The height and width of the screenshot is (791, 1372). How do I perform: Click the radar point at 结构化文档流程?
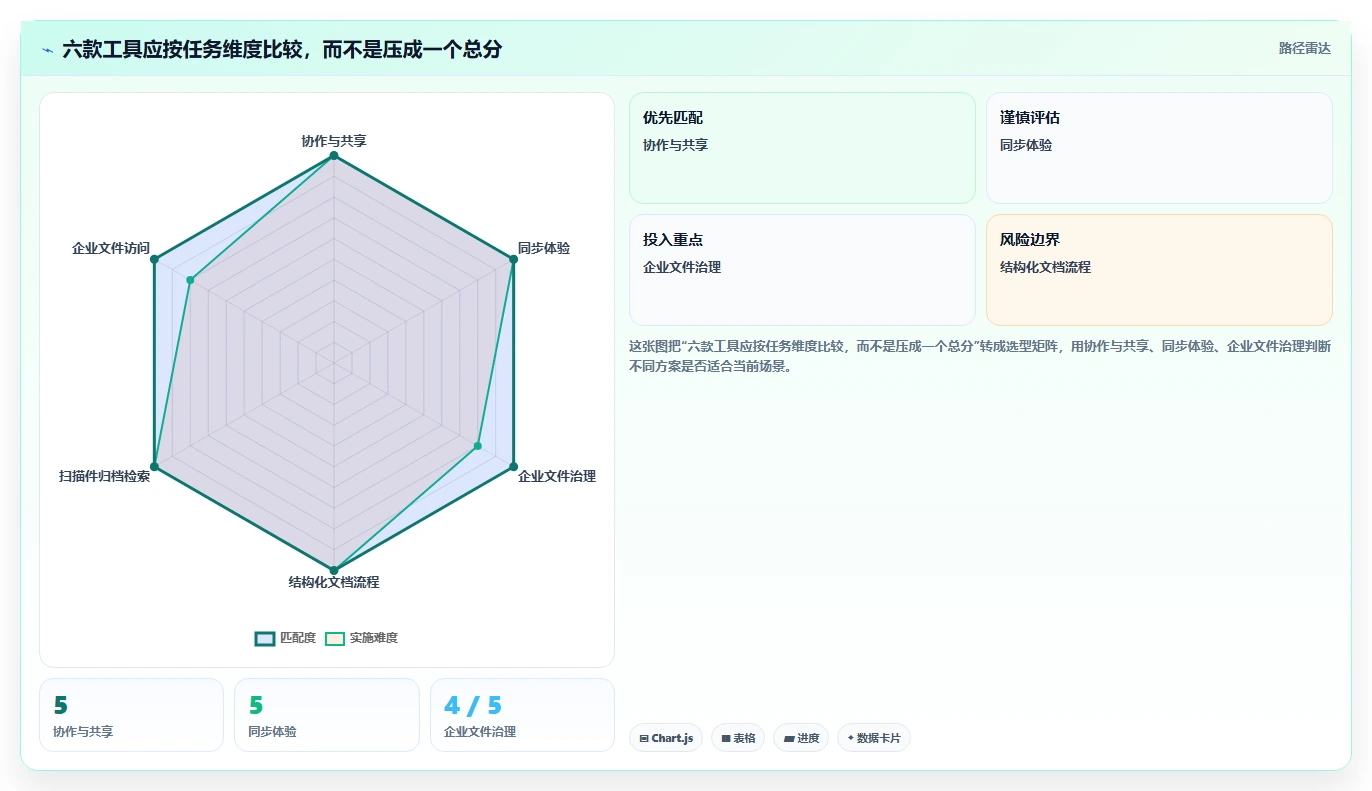(334, 570)
